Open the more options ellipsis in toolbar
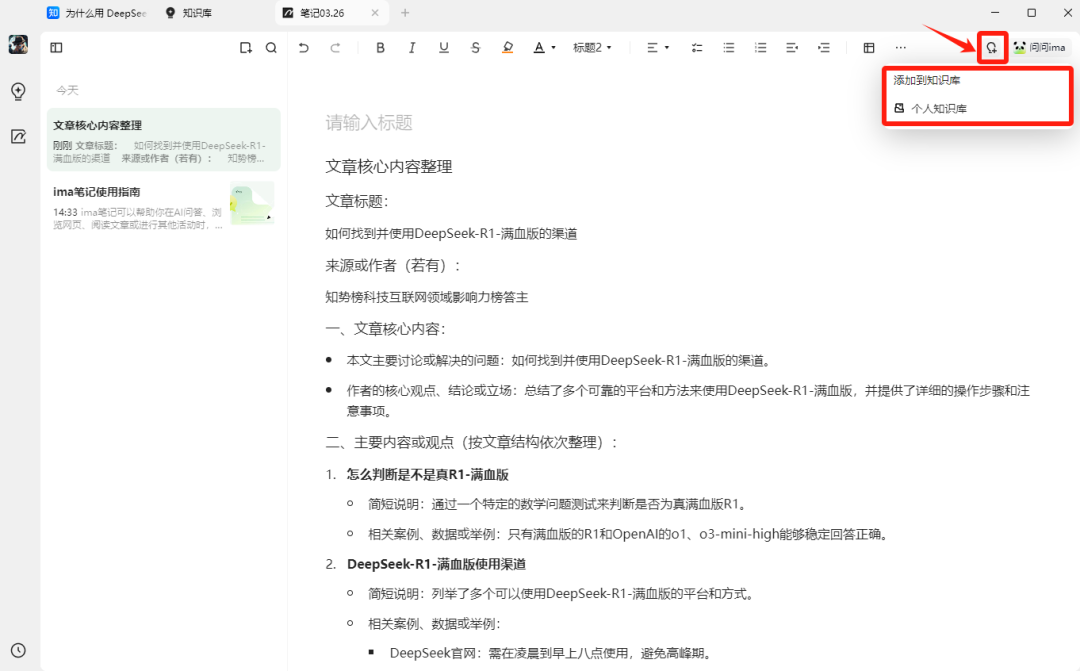1080x671 pixels. (x=901, y=48)
